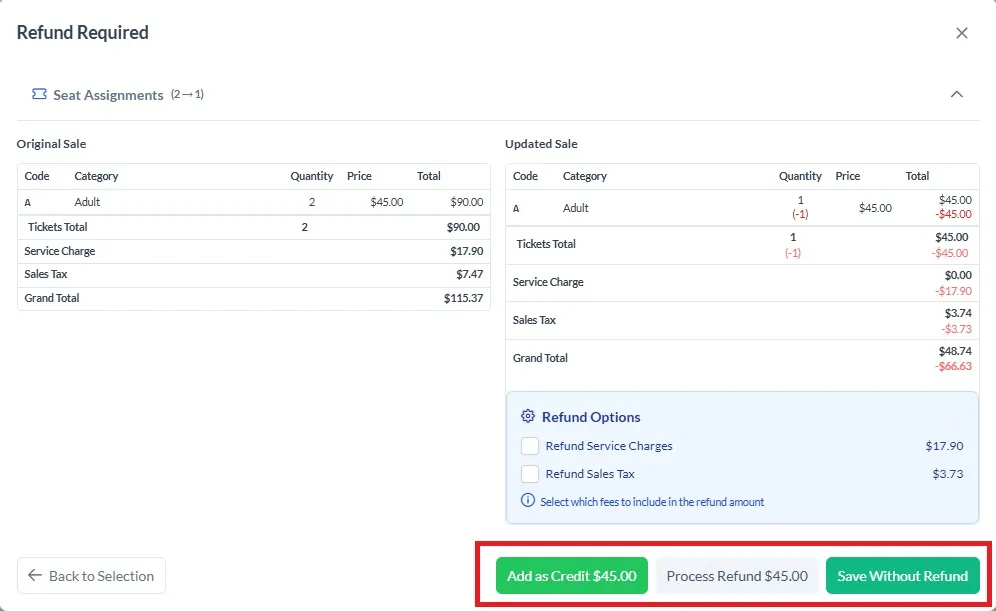Click the $17.90 amount beside Refund Service Charges
The height and width of the screenshot is (611, 996).
coord(944,446)
